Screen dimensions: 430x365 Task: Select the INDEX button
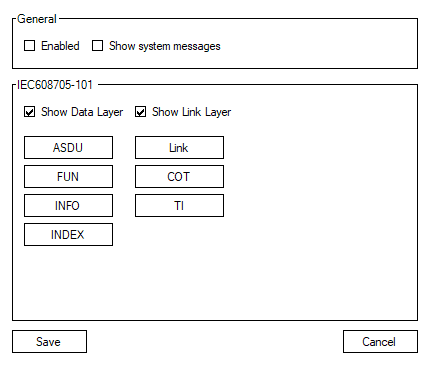pyautogui.click(x=68, y=234)
